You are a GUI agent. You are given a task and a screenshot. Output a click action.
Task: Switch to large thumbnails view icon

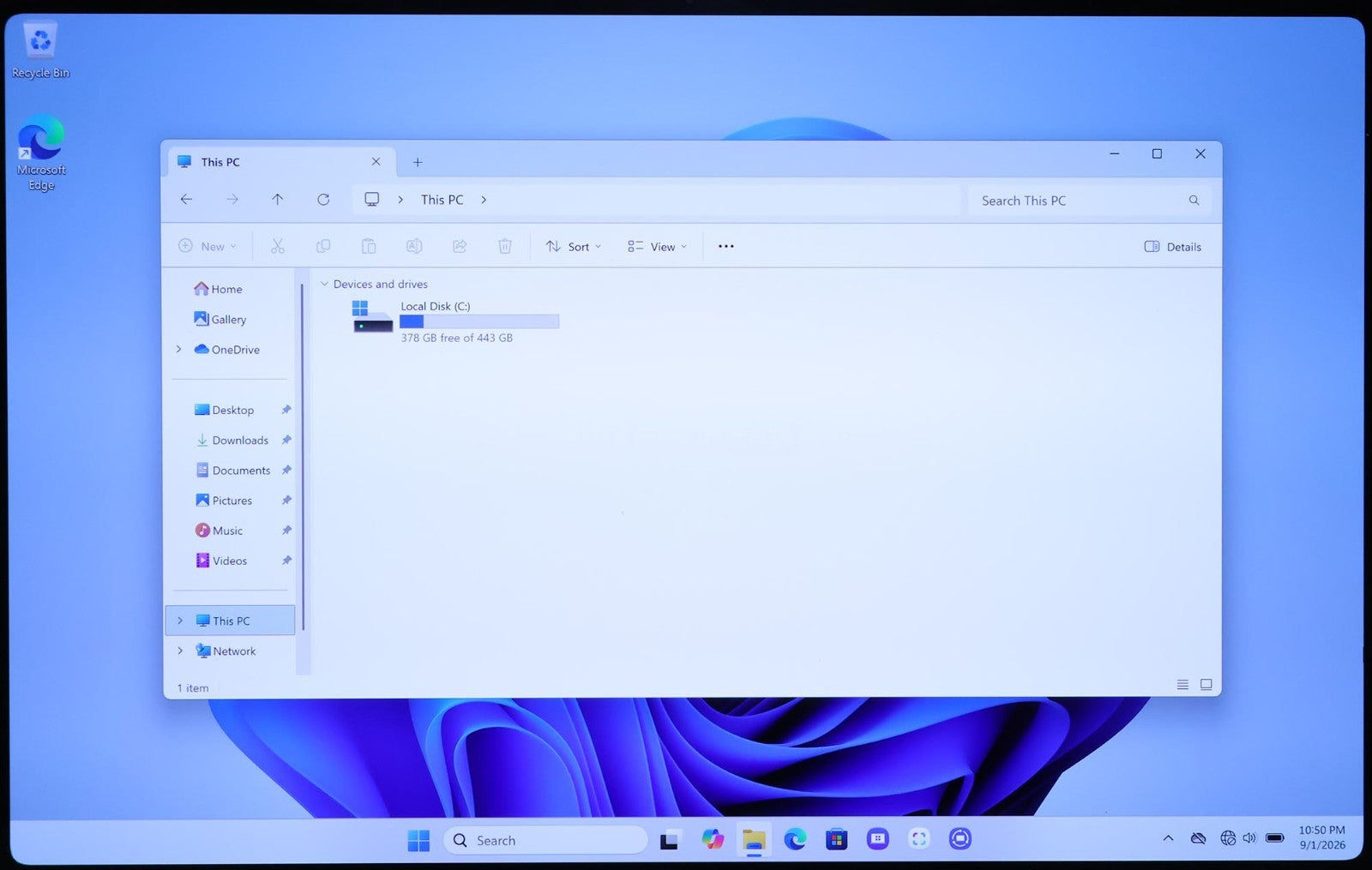(1206, 685)
